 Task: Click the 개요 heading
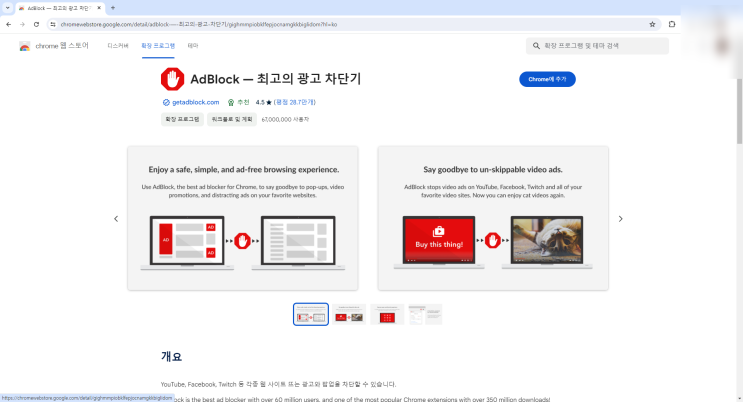[x=172, y=356]
